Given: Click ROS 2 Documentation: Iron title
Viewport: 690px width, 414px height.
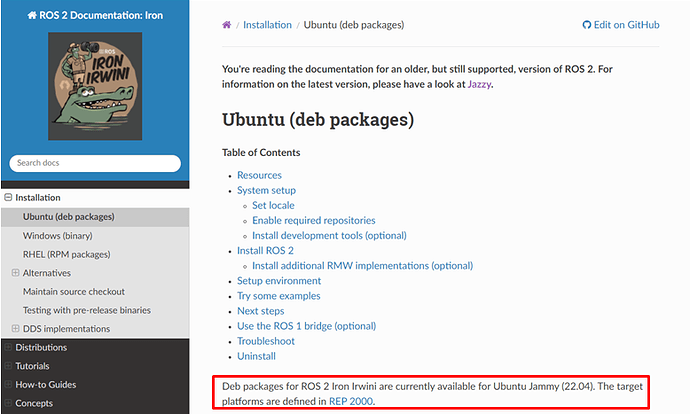Looking at the screenshot, I should [95, 15].
